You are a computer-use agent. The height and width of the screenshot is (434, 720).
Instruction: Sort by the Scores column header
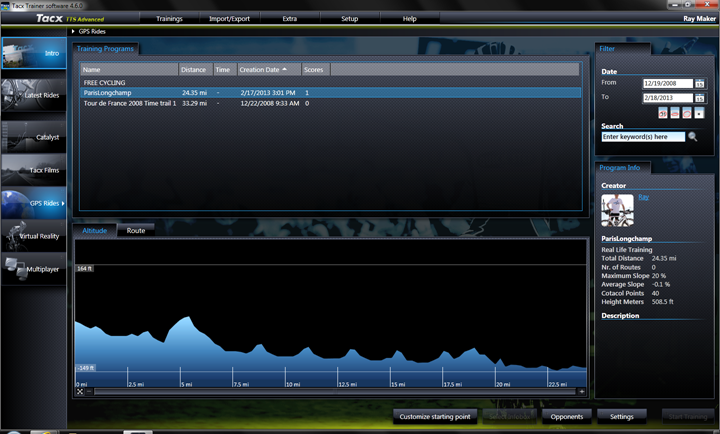point(315,69)
